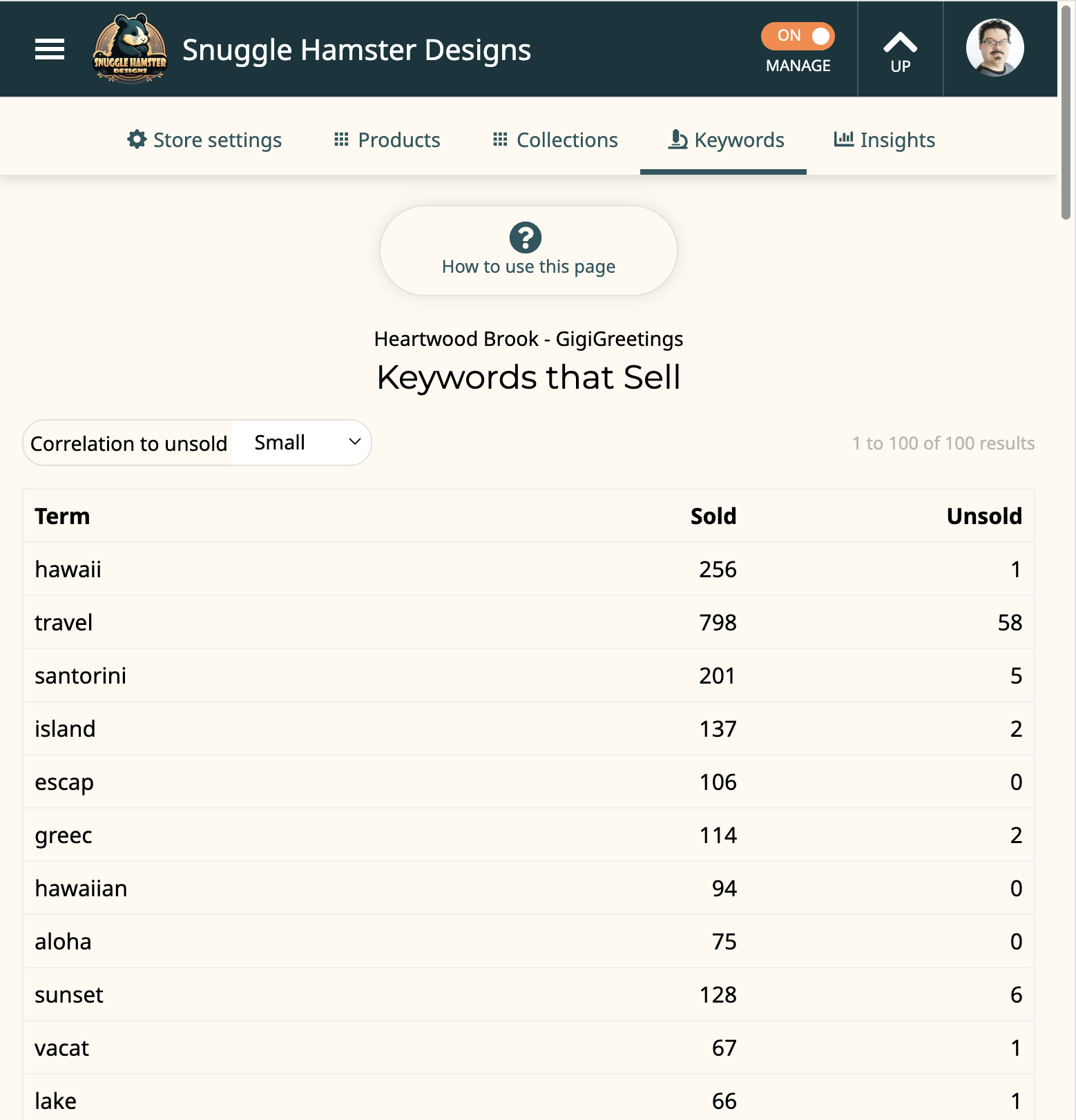Screen dimensions: 1076x1120
Task: Click the How to use this page button
Action: [x=528, y=251]
